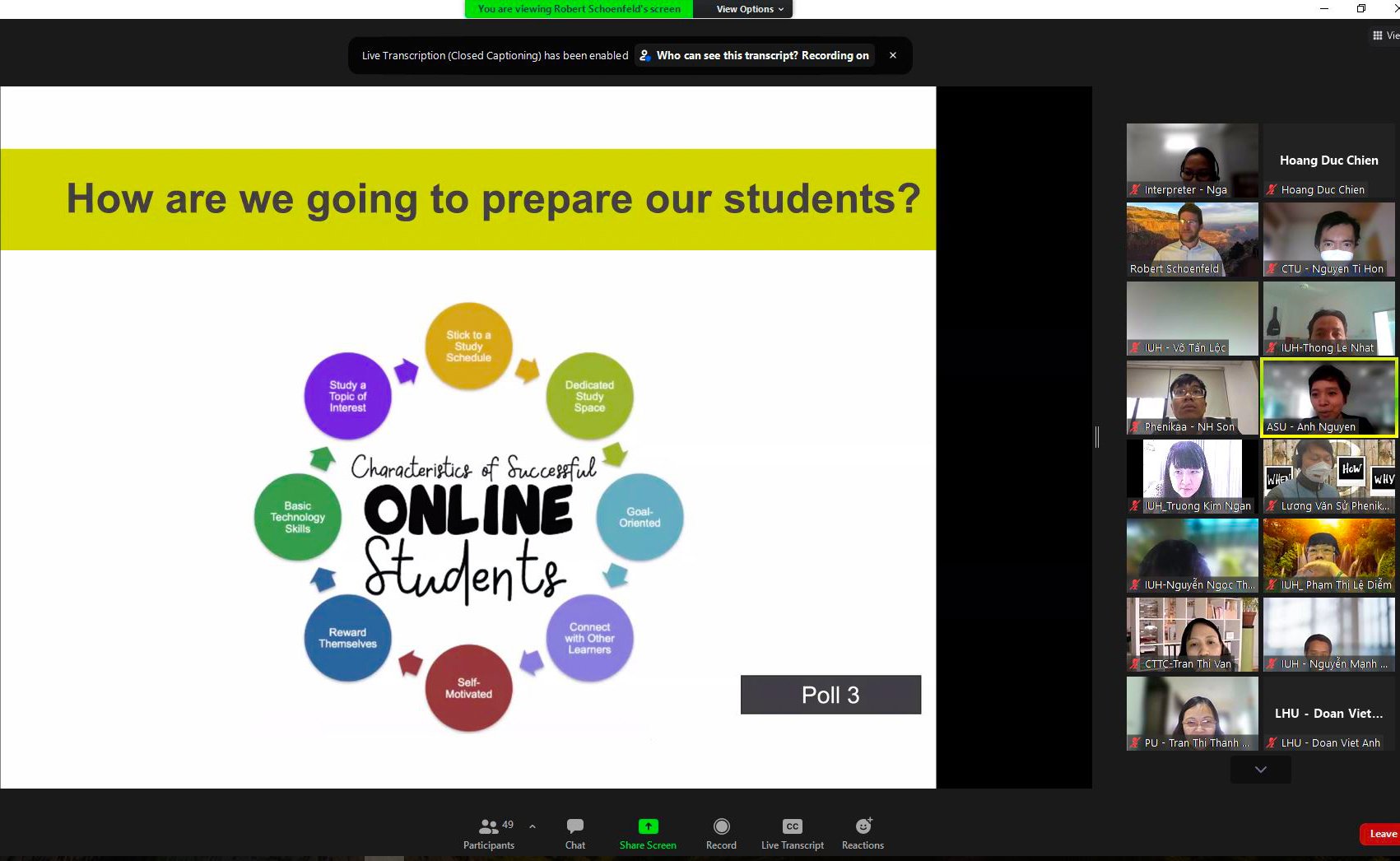Click the Interpreter - Nga video tile
1400x861 pixels.
point(1192,160)
